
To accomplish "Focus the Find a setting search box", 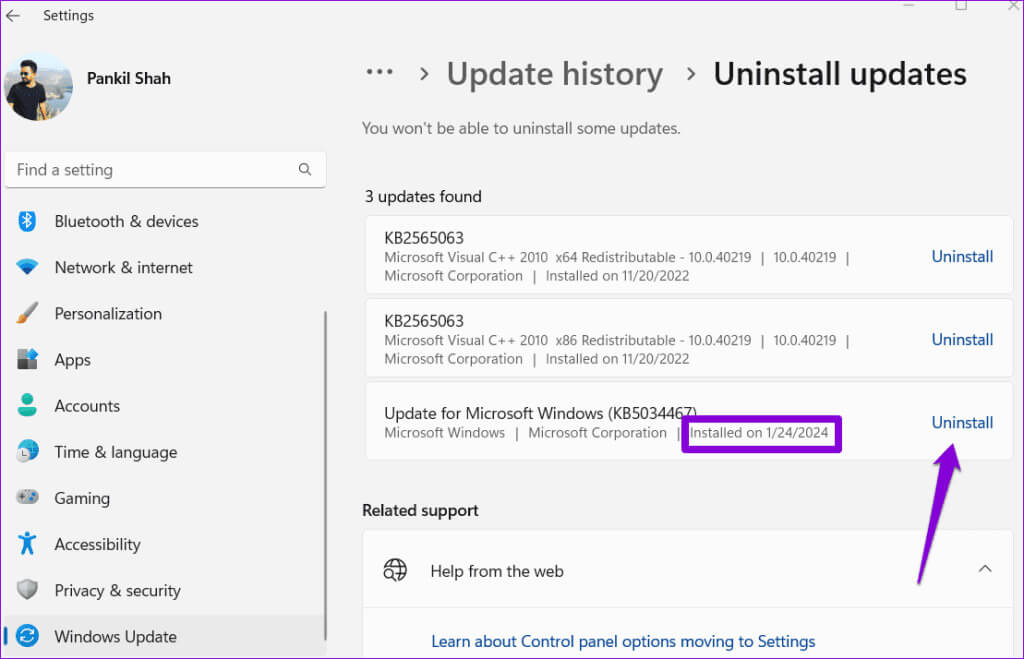I will (165, 170).
